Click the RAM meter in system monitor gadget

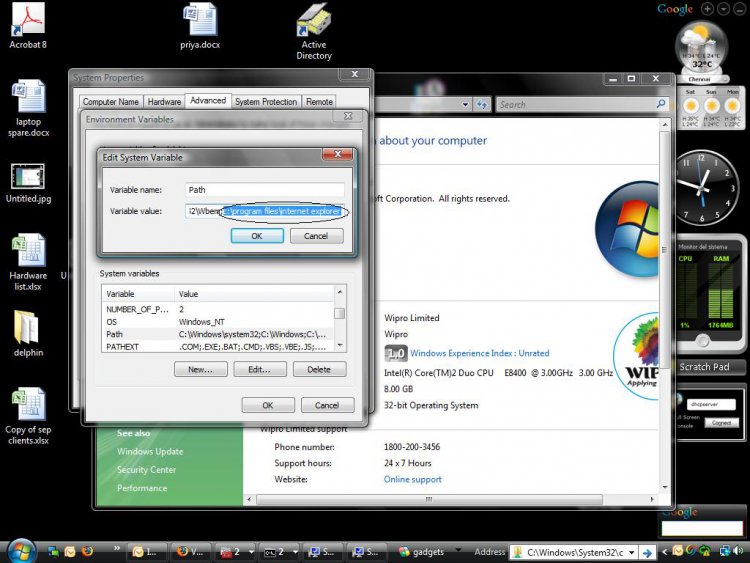point(721,291)
